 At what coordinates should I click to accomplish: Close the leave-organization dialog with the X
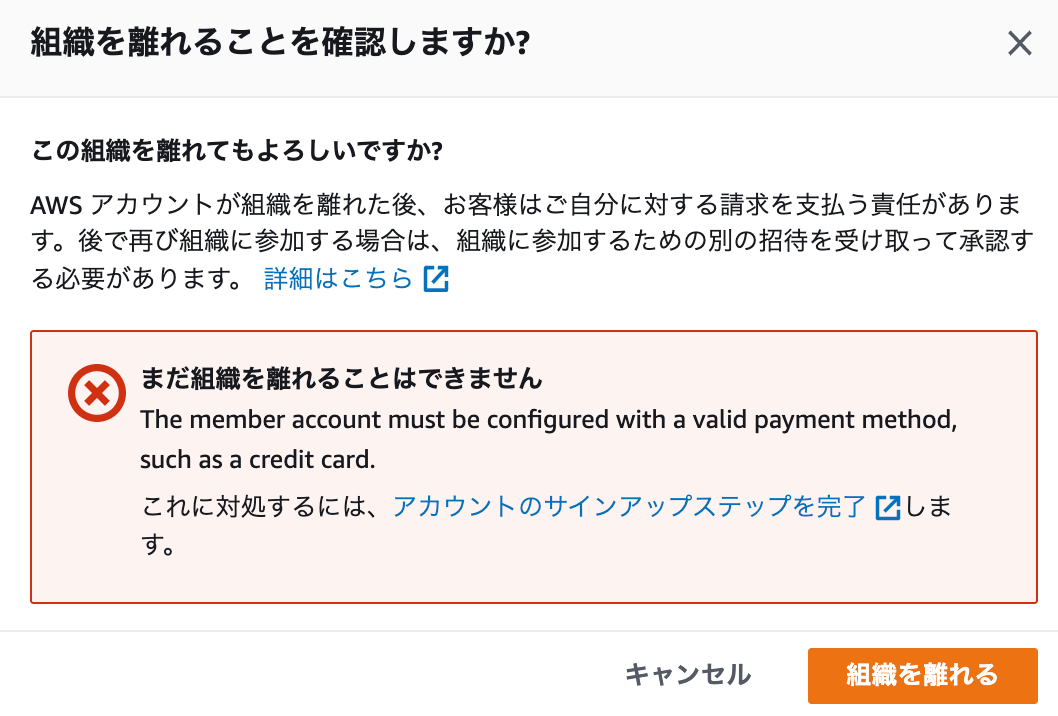coord(1019,43)
